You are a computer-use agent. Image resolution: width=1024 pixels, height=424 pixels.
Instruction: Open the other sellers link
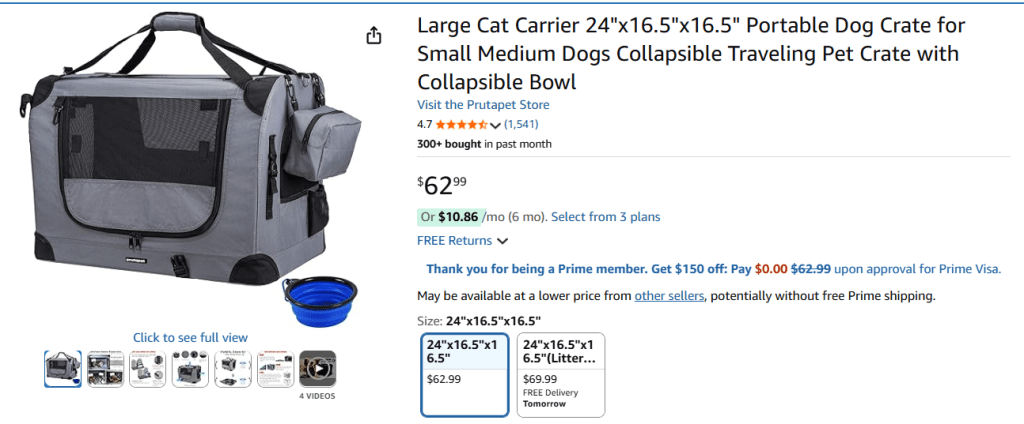click(x=669, y=296)
